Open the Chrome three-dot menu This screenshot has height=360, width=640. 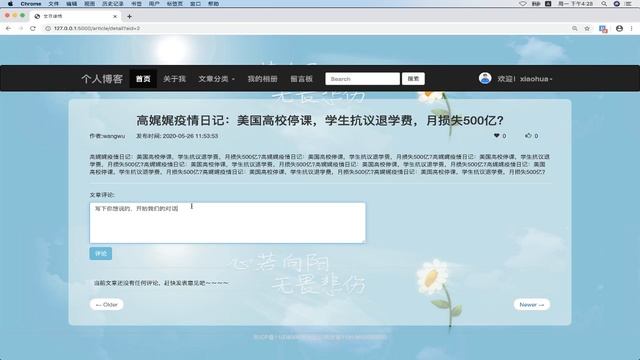pos(631,28)
